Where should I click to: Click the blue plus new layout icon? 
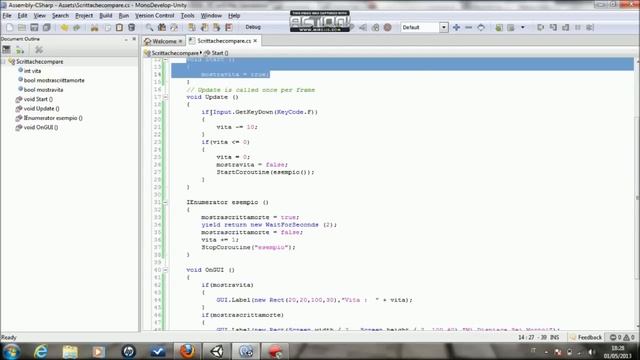456,27
